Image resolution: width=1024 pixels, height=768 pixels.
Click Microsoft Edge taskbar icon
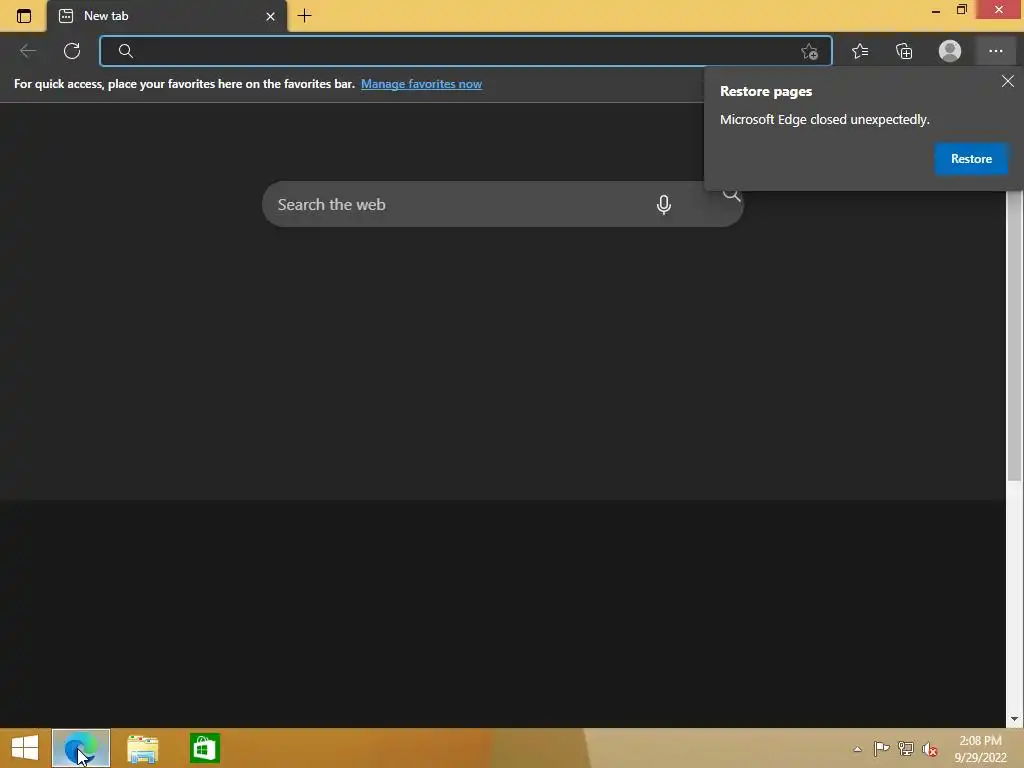point(81,748)
